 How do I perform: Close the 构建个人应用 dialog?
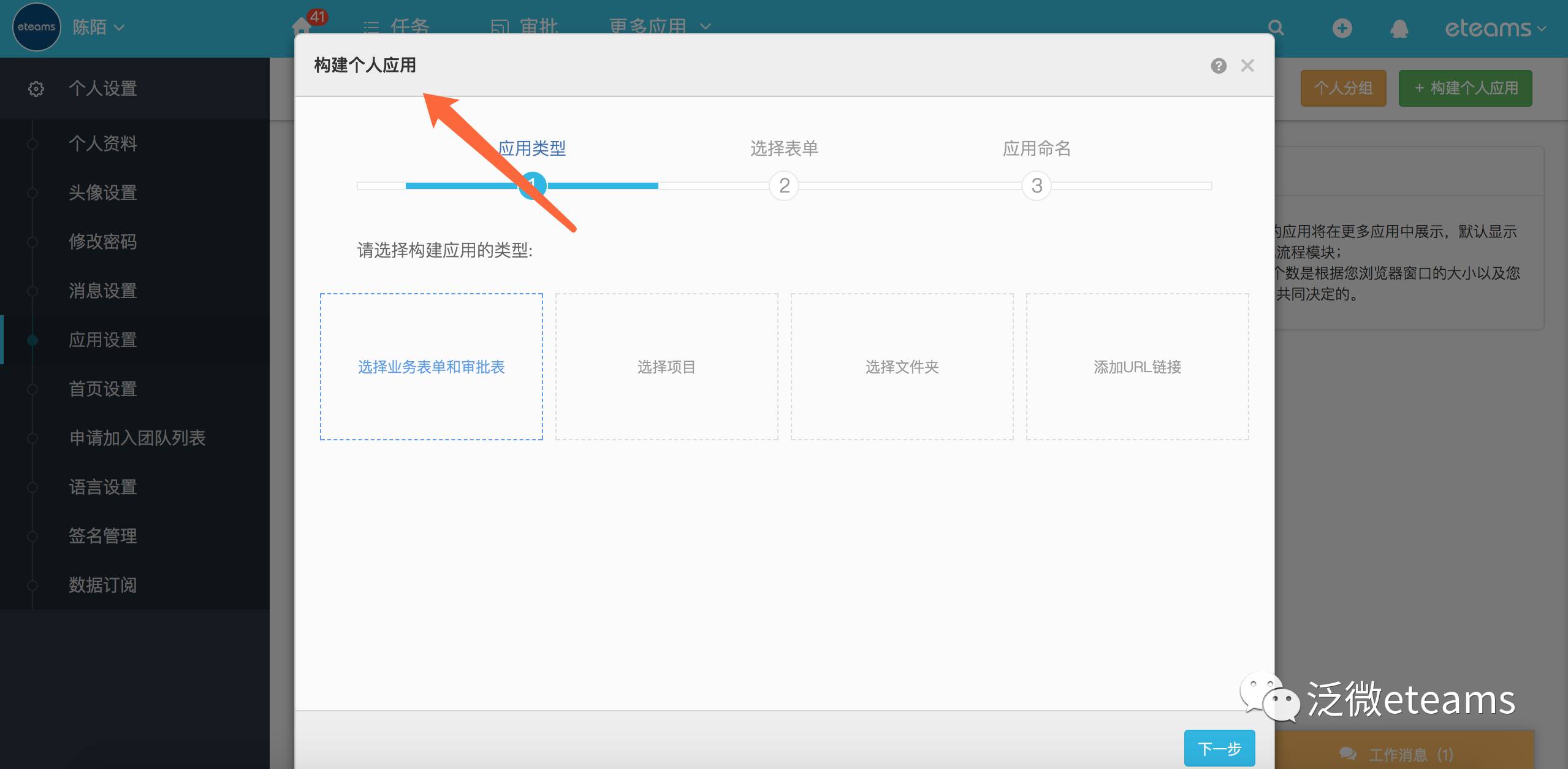click(x=1247, y=66)
